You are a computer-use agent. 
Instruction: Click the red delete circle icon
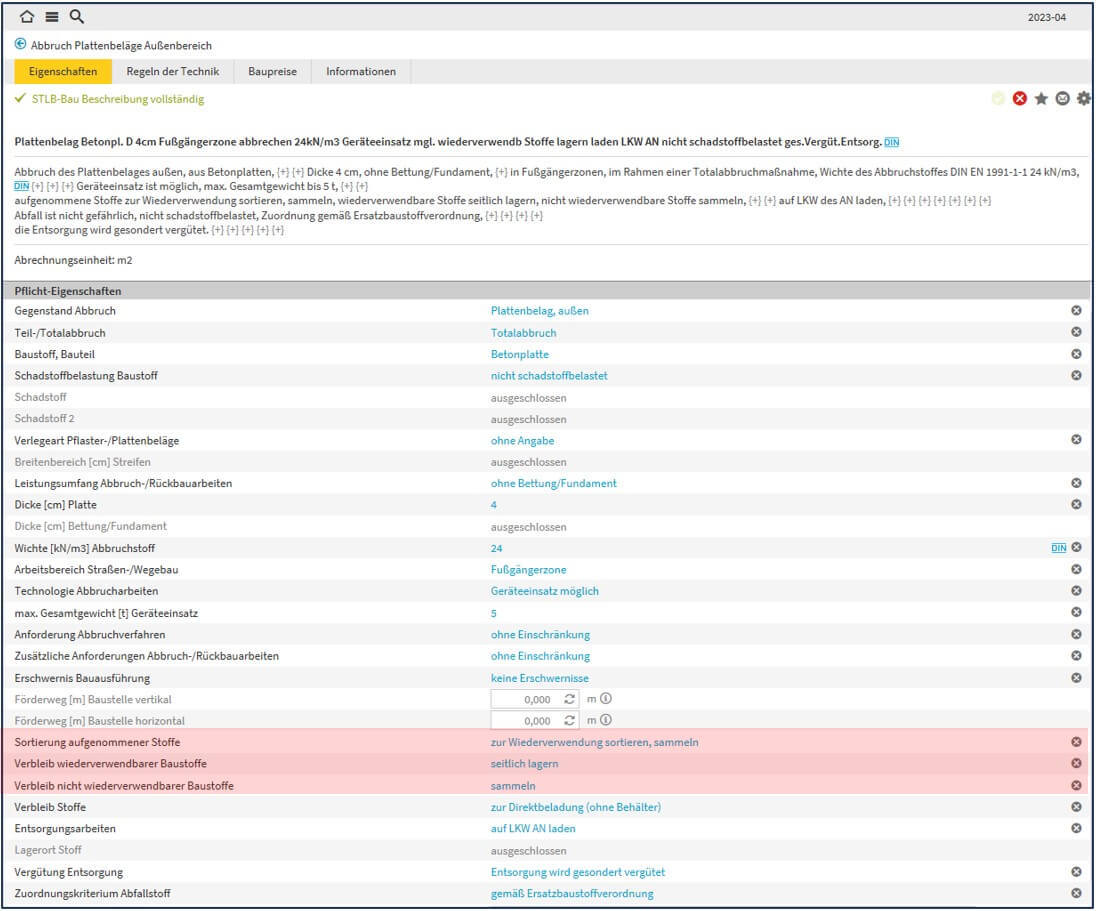point(1020,99)
